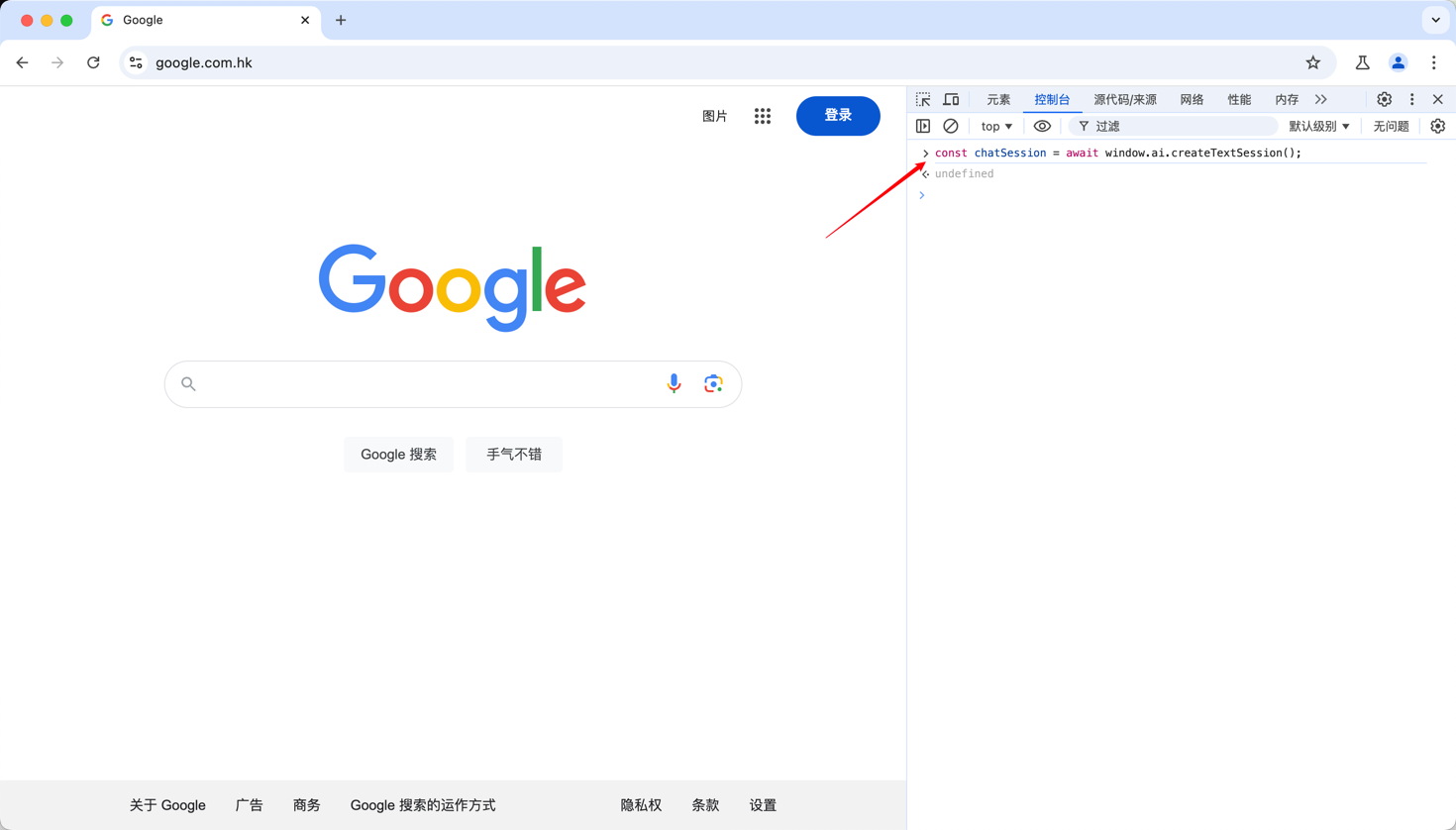Switch to the 性能 tab
Screen dimensions: 1456x830
(x=1239, y=99)
